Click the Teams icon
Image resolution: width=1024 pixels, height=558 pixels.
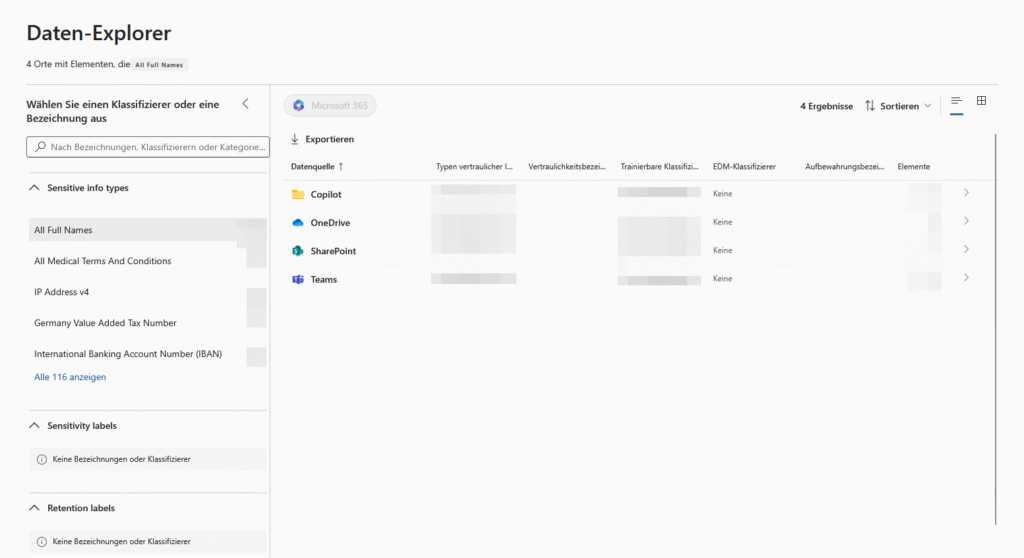298,280
